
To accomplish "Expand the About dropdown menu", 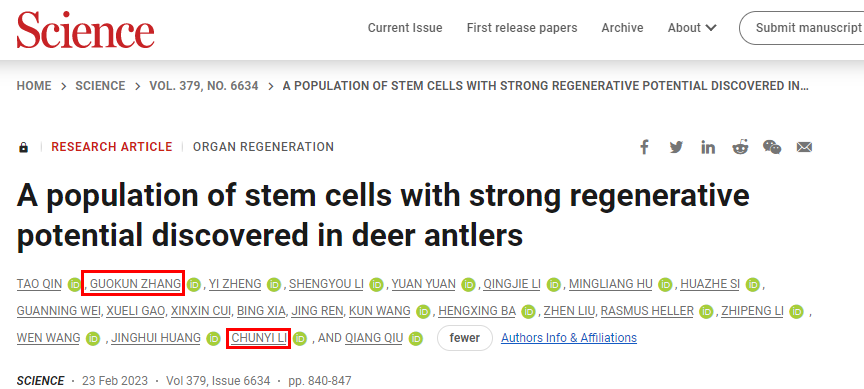I will [x=692, y=28].
